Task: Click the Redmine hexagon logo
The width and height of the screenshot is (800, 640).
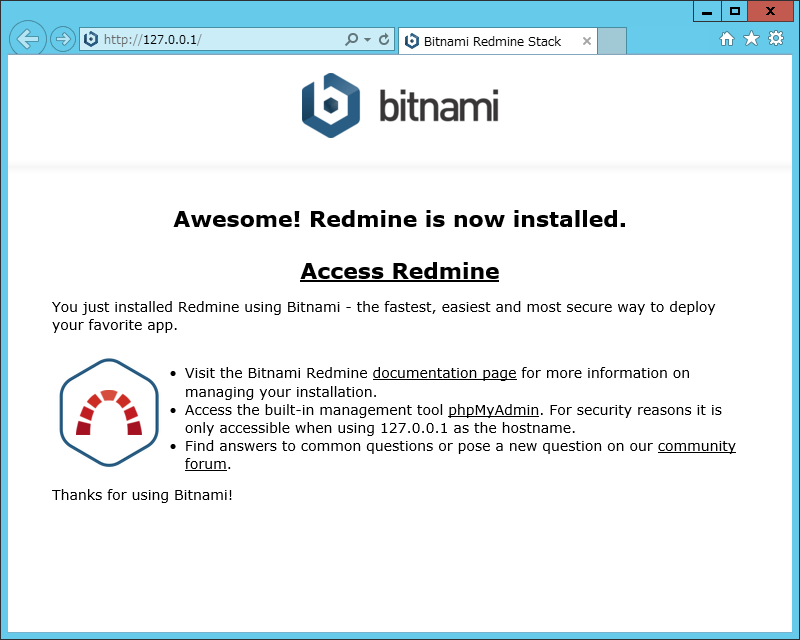Action: point(109,412)
